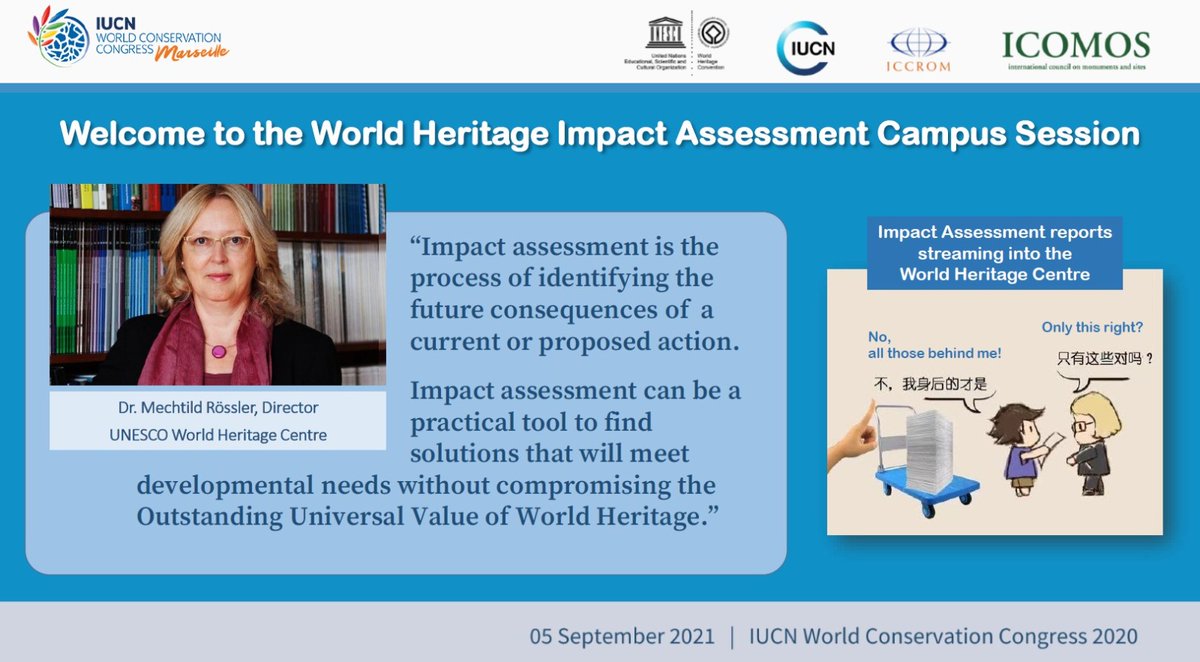The image size is (1200, 662).
Task: Click the ICCROM globe logo
Action: coord(918,49)
